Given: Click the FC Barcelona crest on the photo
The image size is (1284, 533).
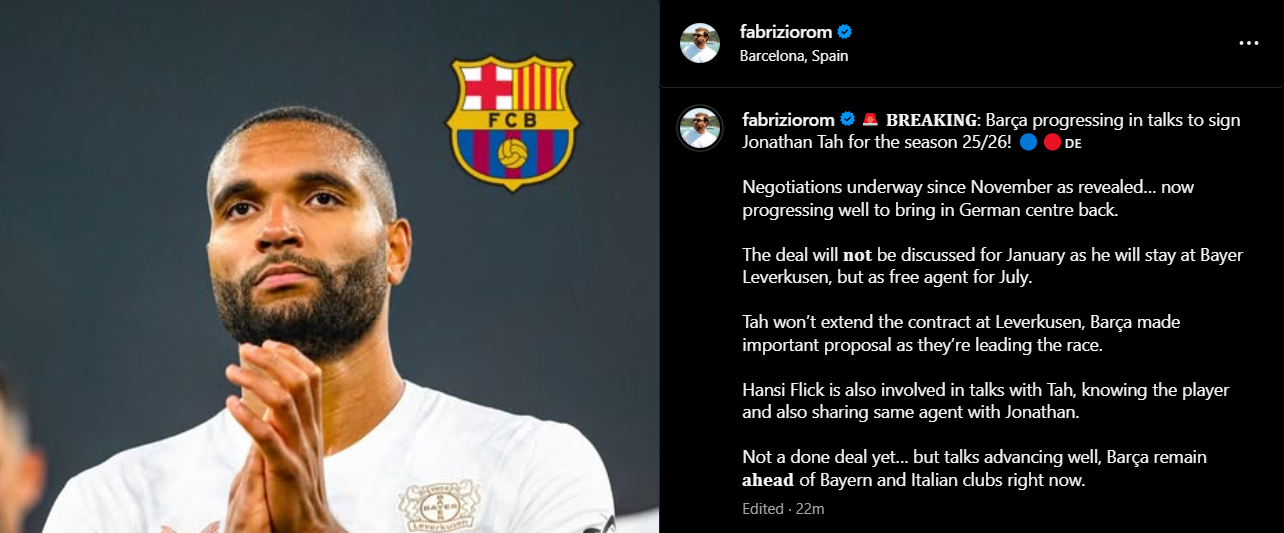Looking at the screenshot, I should [x=512, y=122].
